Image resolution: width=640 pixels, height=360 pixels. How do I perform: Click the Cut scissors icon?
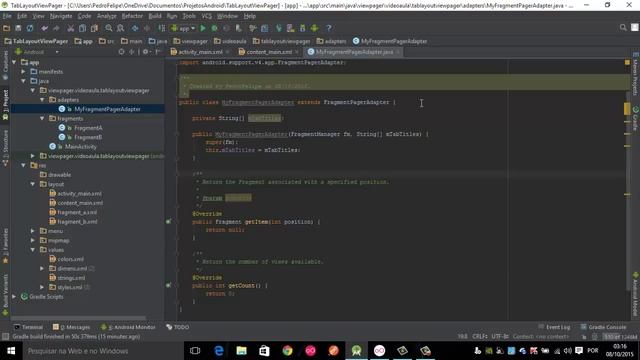pos(71,28)
